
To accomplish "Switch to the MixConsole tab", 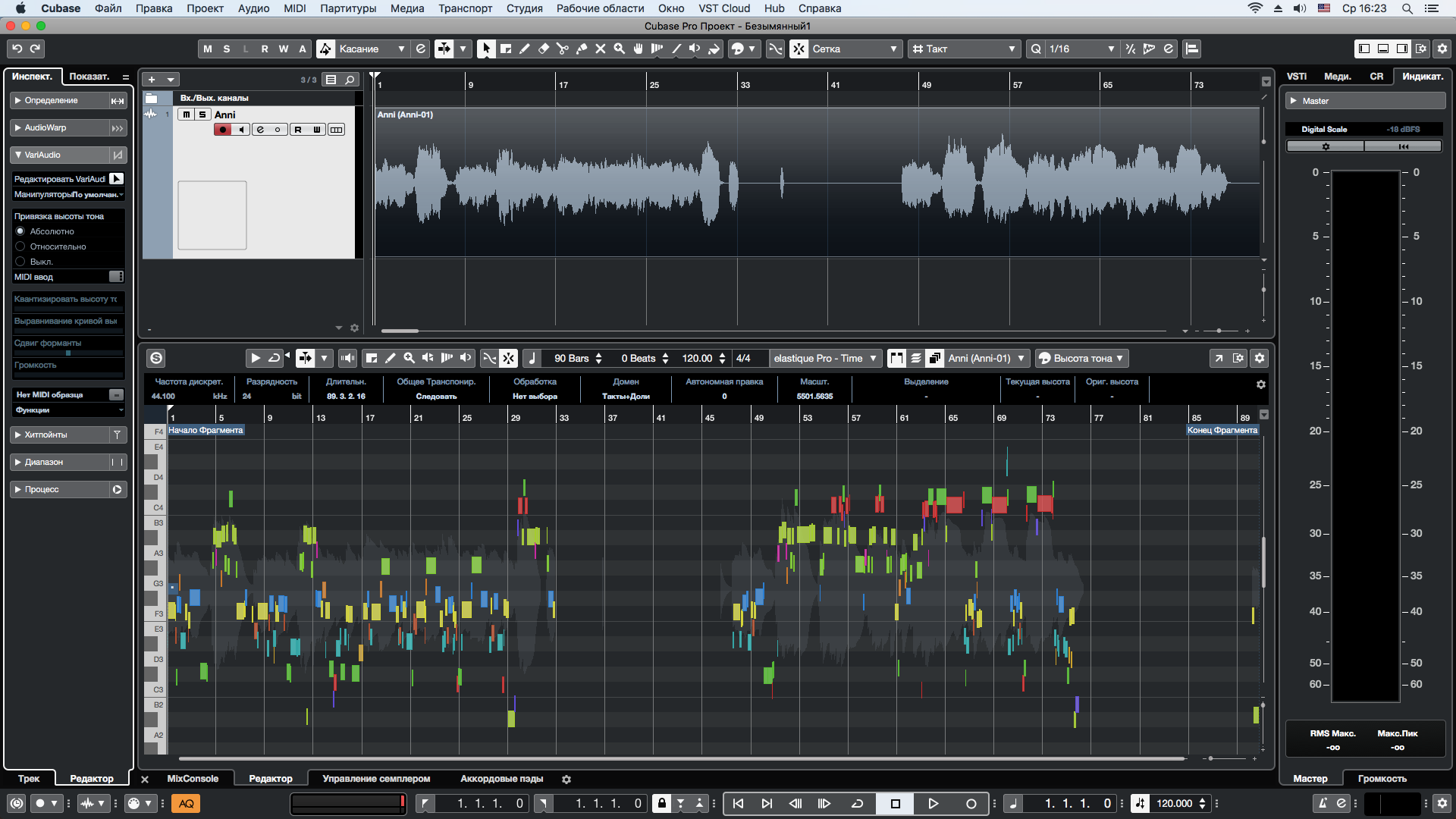I will point(193,779).
